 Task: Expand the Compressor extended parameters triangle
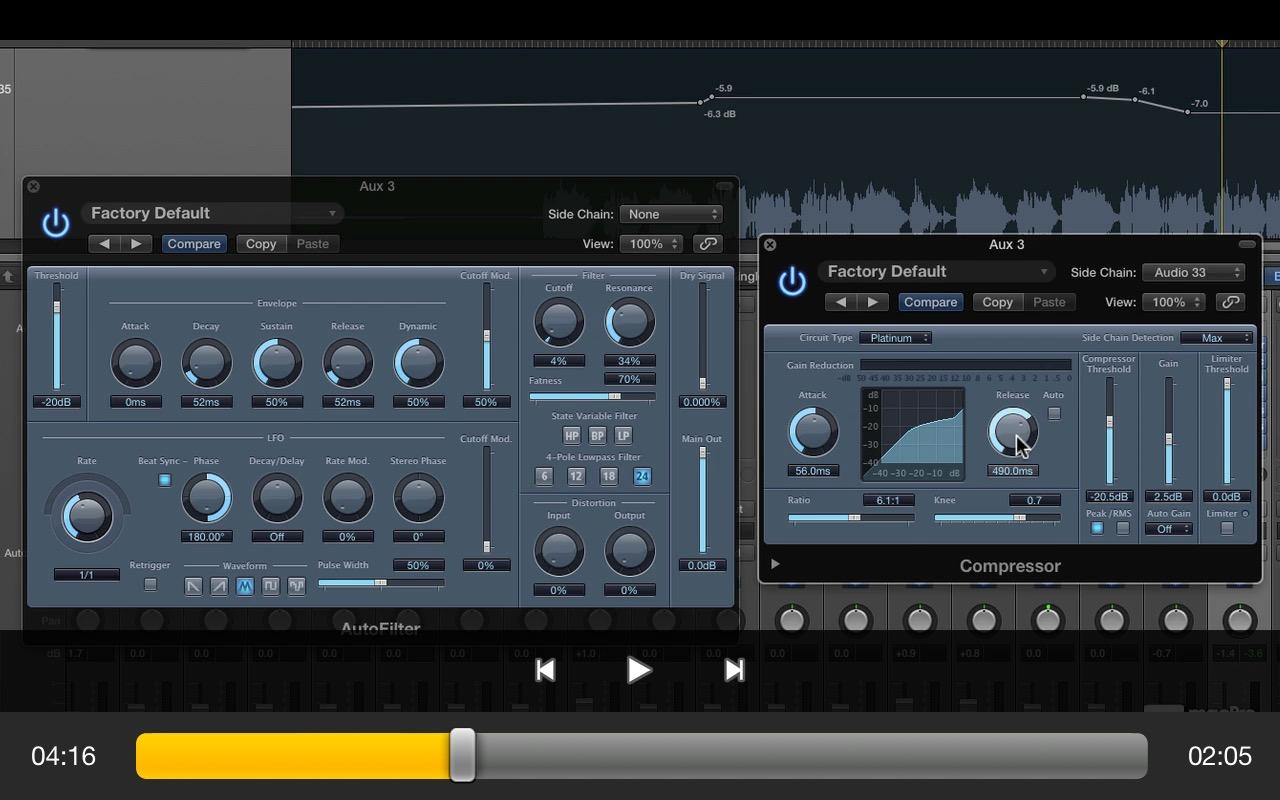pyautogui.click(x=775, y=564)
